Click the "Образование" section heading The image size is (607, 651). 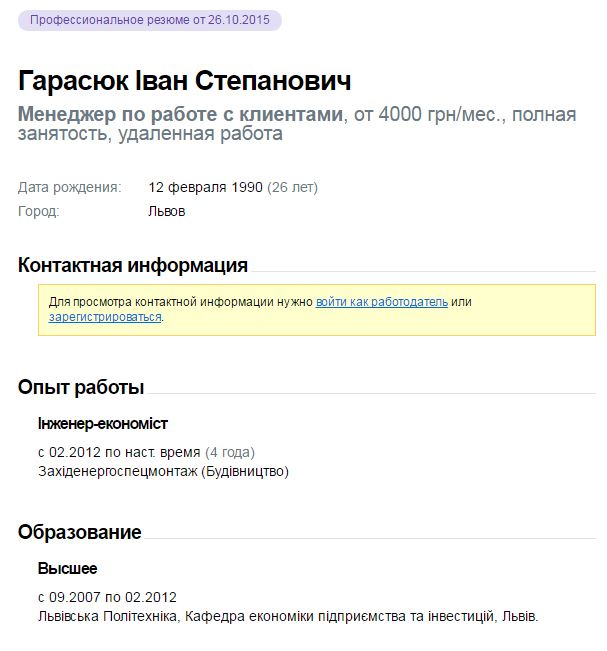[x=80, y=532]
